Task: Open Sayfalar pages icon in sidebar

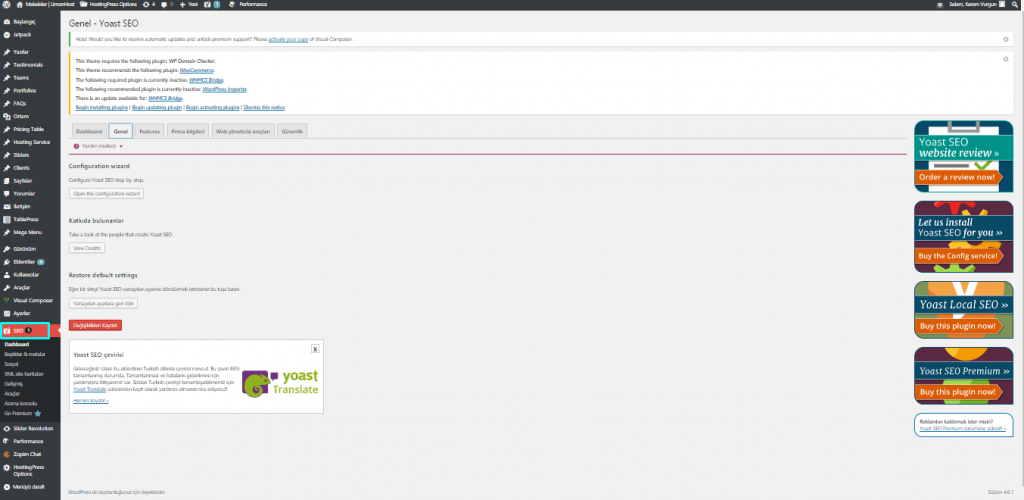Action: click(x=7, y=181)
